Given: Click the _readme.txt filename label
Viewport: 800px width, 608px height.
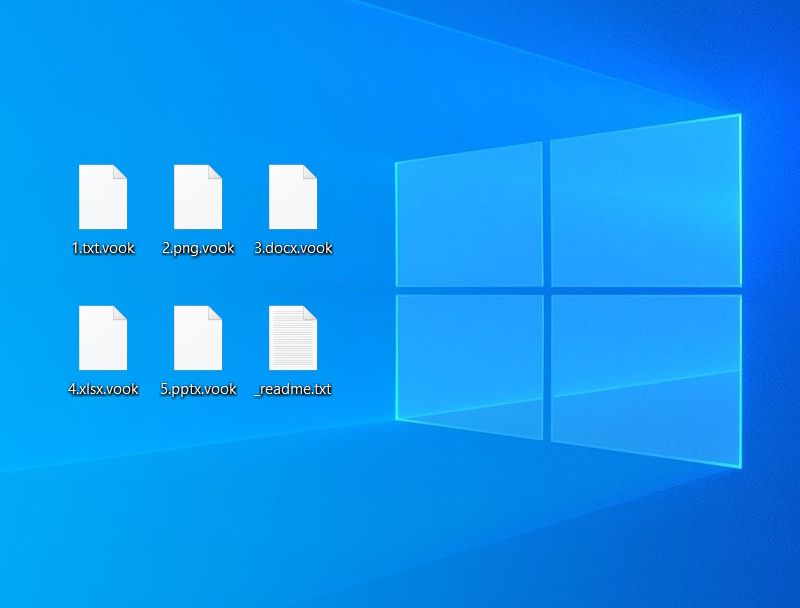Looking at the screenshot, I should coord(293,389).
